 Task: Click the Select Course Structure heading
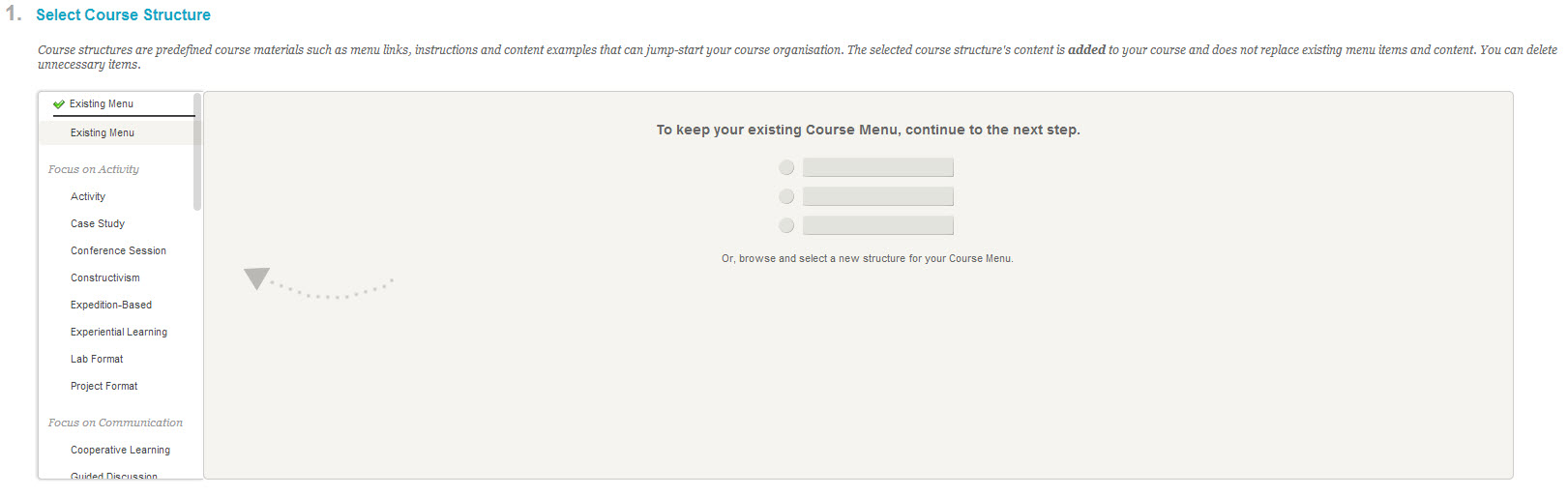point(123,15)
